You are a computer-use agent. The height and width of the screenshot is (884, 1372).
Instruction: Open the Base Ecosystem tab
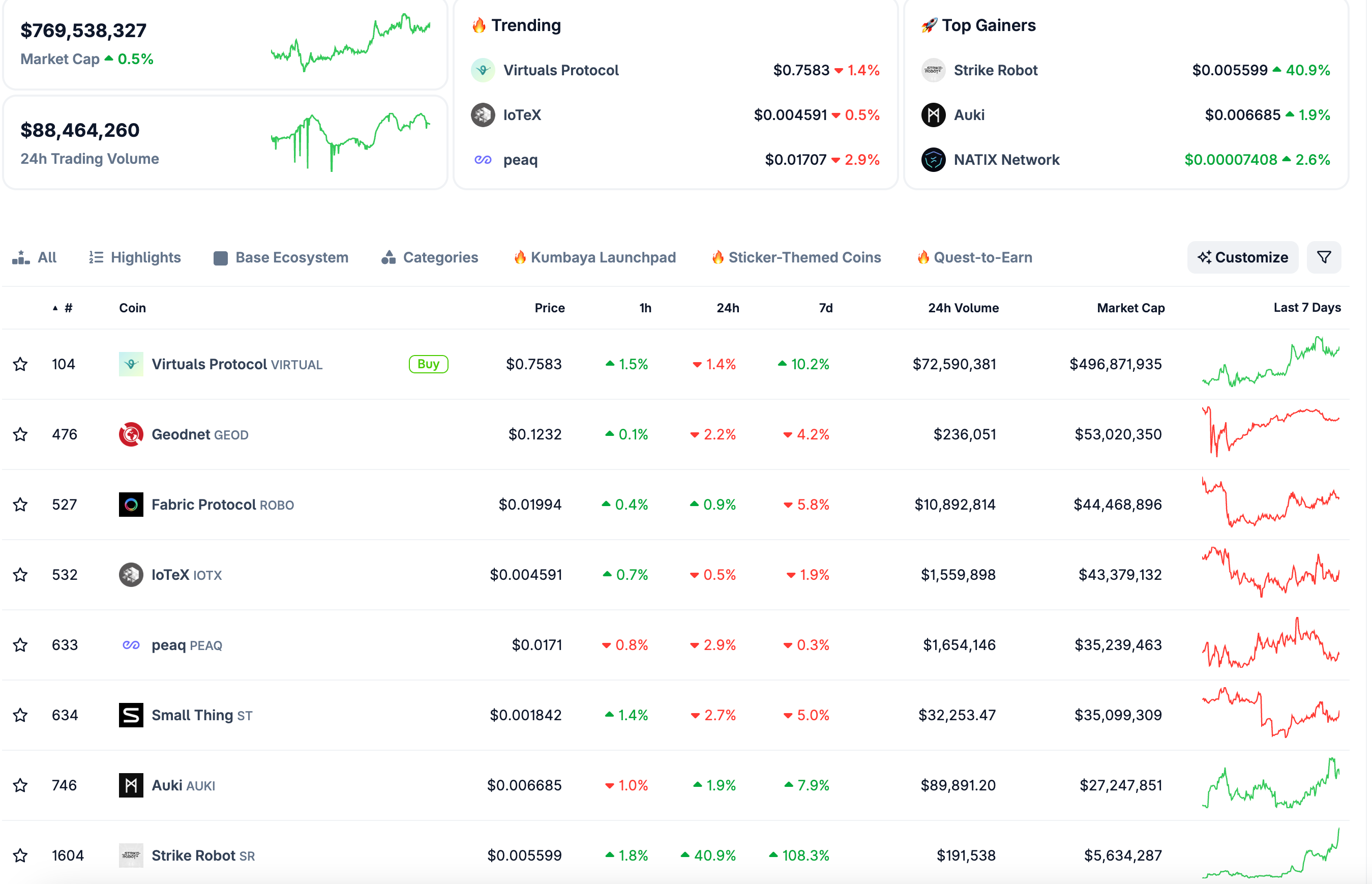coord(281,257)
